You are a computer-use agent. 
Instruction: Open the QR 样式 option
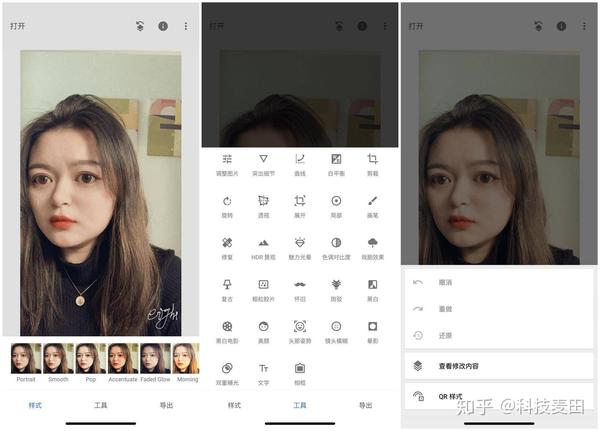[x=499, y=396]
